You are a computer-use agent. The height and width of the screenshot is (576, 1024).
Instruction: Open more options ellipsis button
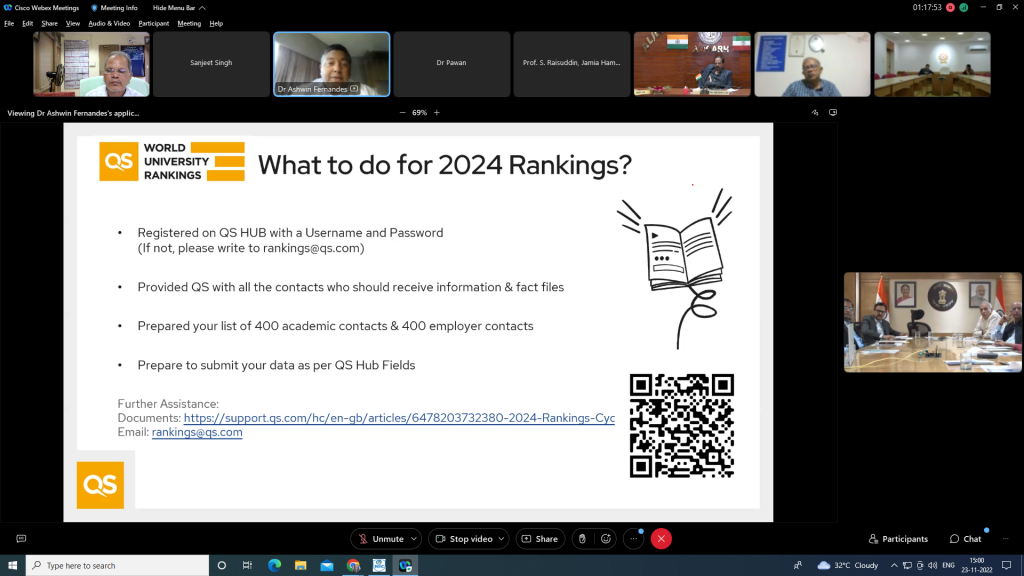tap(633, 539)
